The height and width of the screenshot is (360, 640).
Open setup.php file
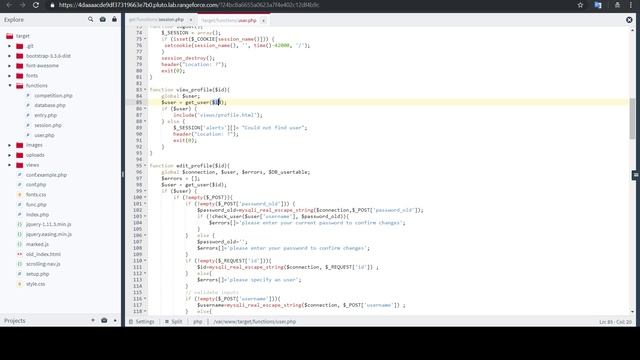(38, 274)
